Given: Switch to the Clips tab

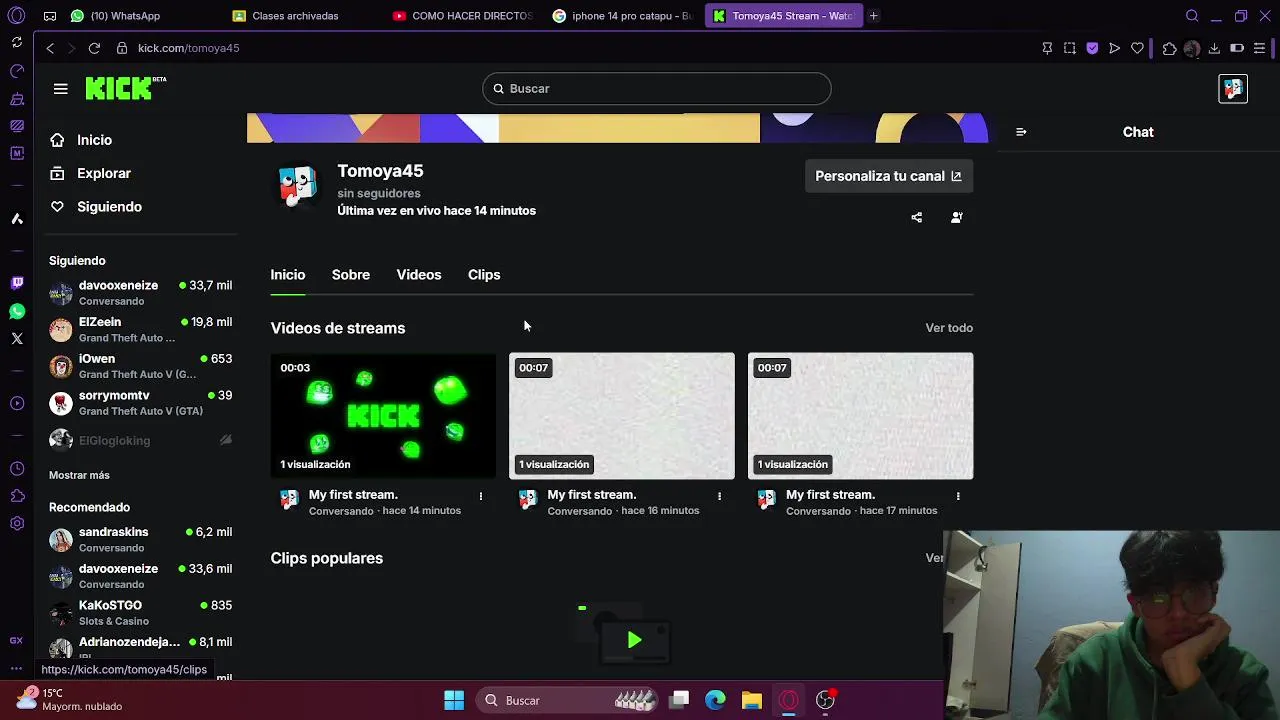Looking at the screenshot, I should pyautogui.click(x=484, y=275).
